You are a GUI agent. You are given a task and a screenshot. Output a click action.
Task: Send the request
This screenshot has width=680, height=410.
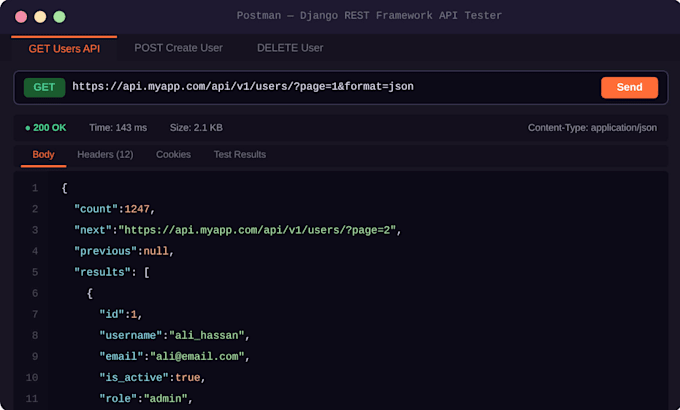click(x=629, y=87)
